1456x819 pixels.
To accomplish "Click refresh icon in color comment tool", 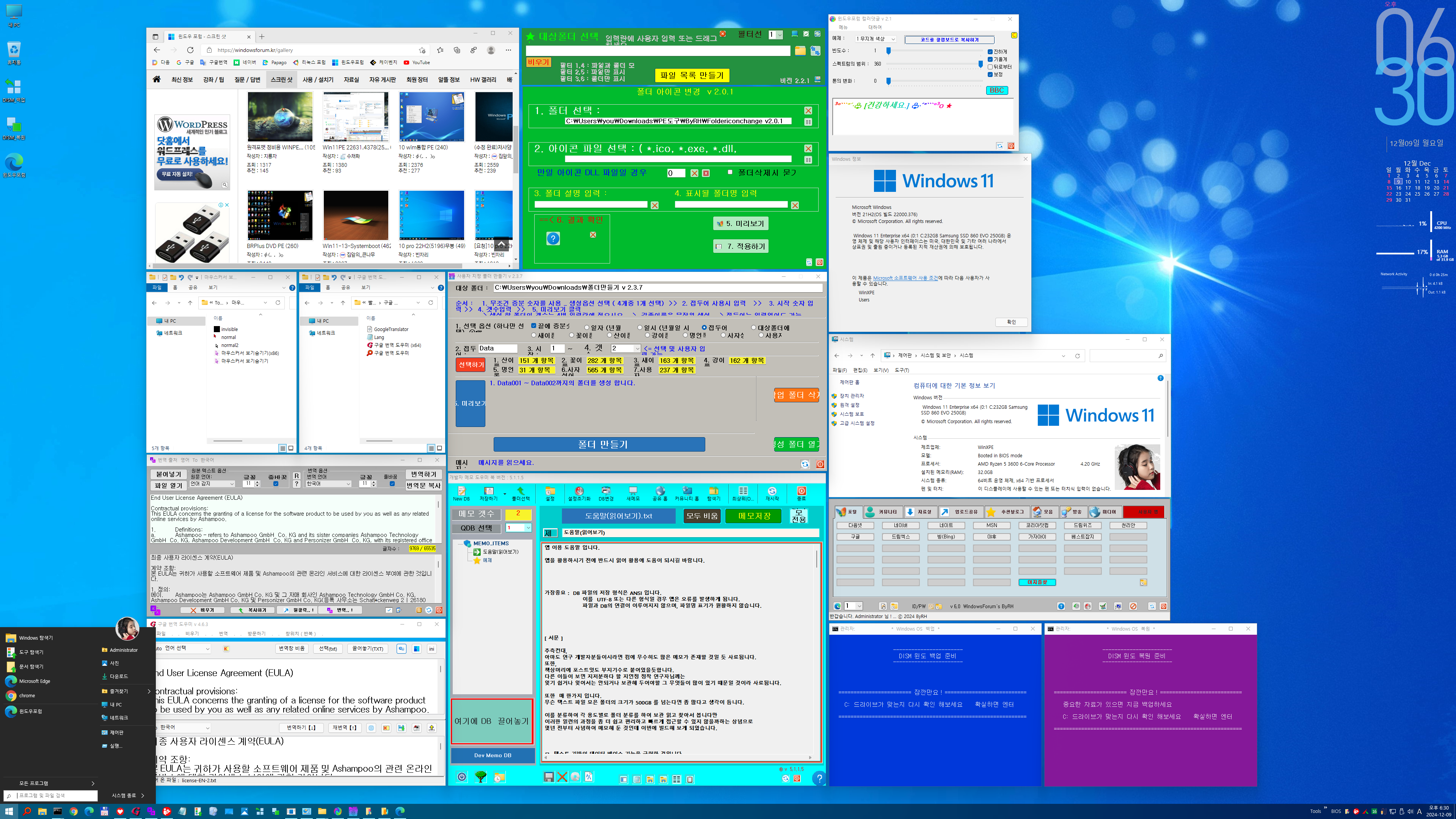I will [x=999, y=146].
